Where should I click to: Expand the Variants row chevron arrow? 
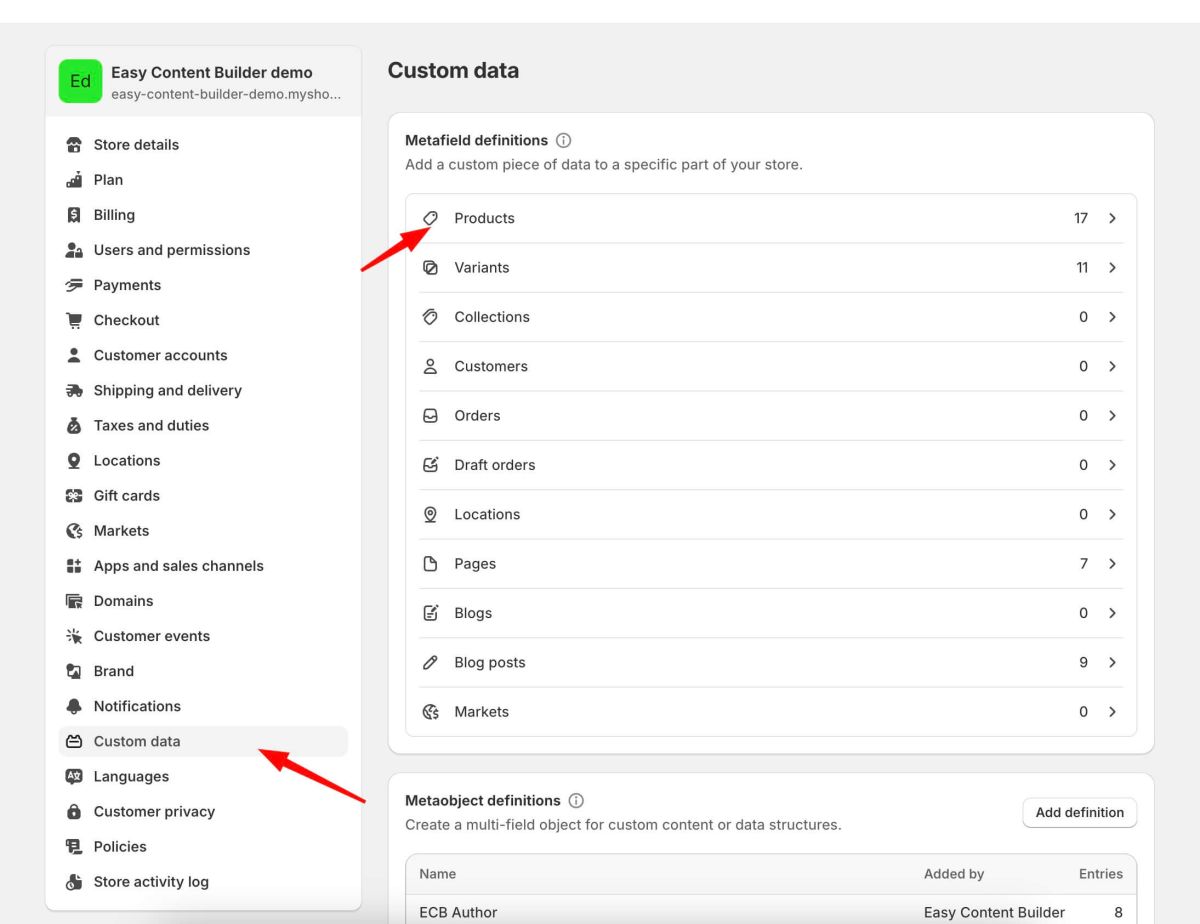point(1112,268)
